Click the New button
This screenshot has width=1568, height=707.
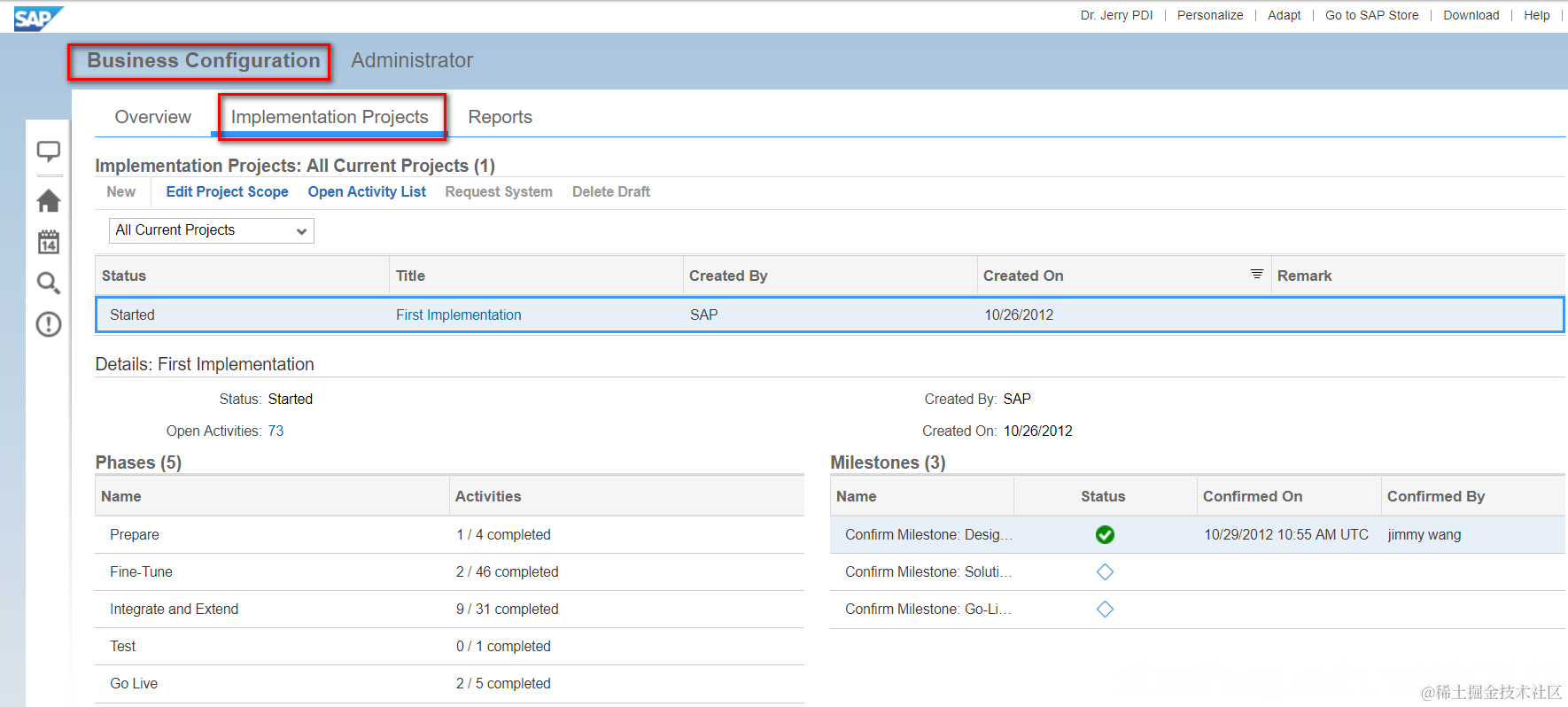[x=121, y=191]
